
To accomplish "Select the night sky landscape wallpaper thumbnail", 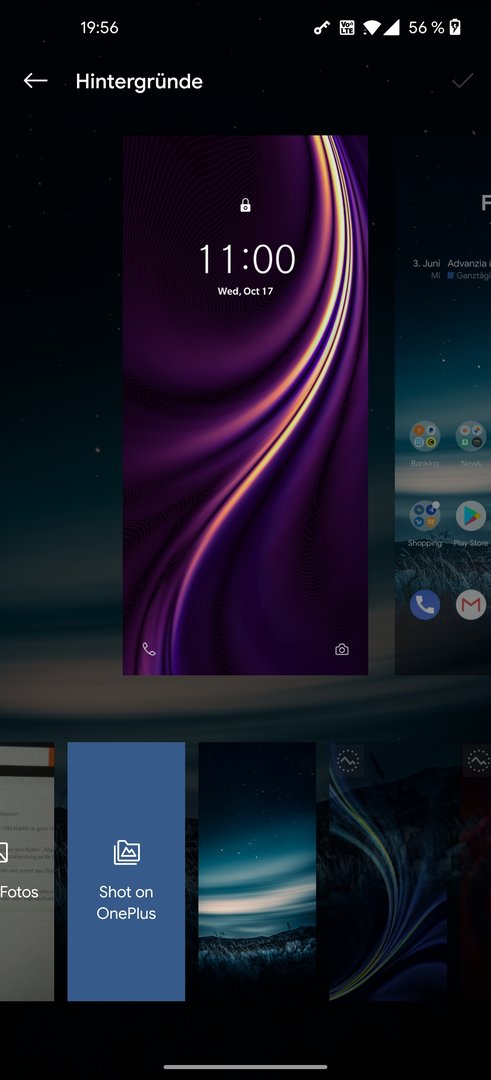I will click(257, 871).
